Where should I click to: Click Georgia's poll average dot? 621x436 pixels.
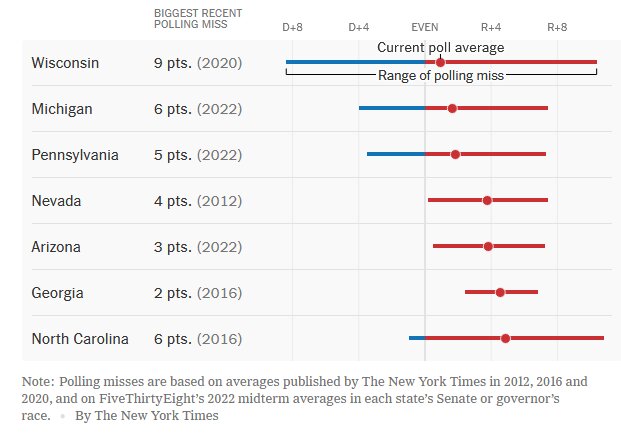point(500,292)
